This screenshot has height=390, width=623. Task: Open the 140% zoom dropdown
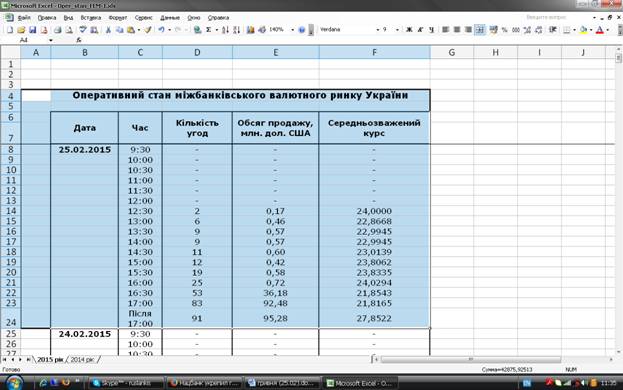[292, 30]
